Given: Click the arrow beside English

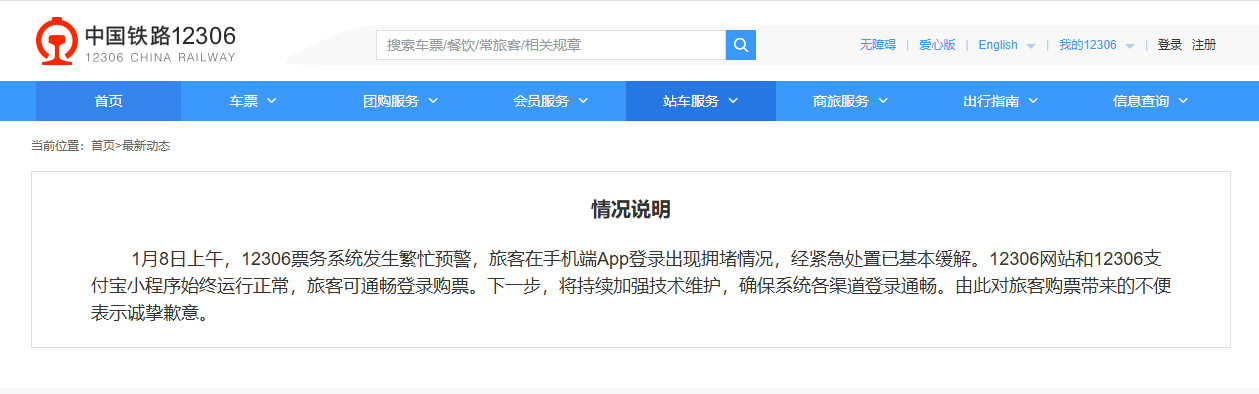Looking at the screenshot, I should [1030, 46].
